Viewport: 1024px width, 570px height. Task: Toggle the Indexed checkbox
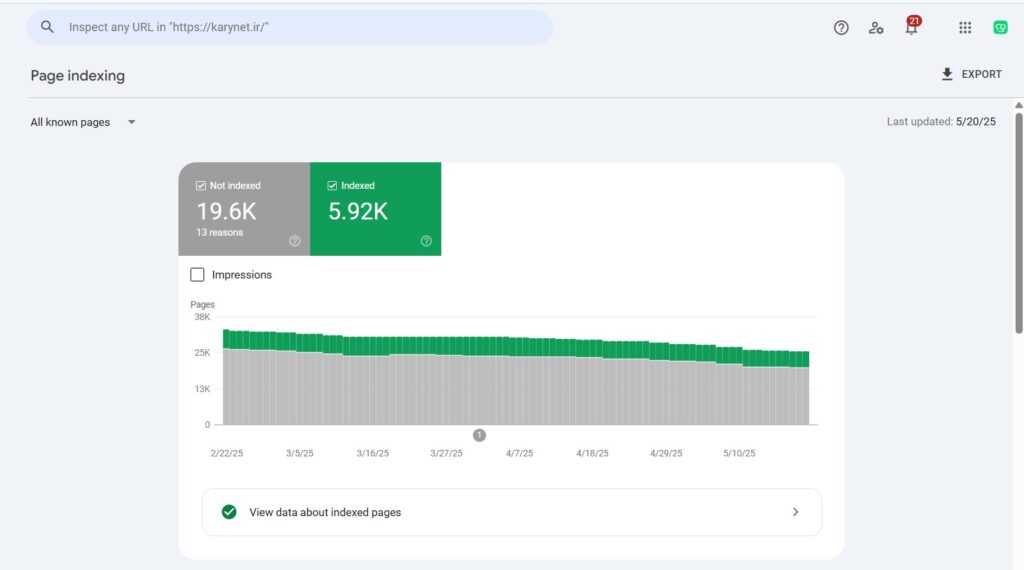(332, 186)
